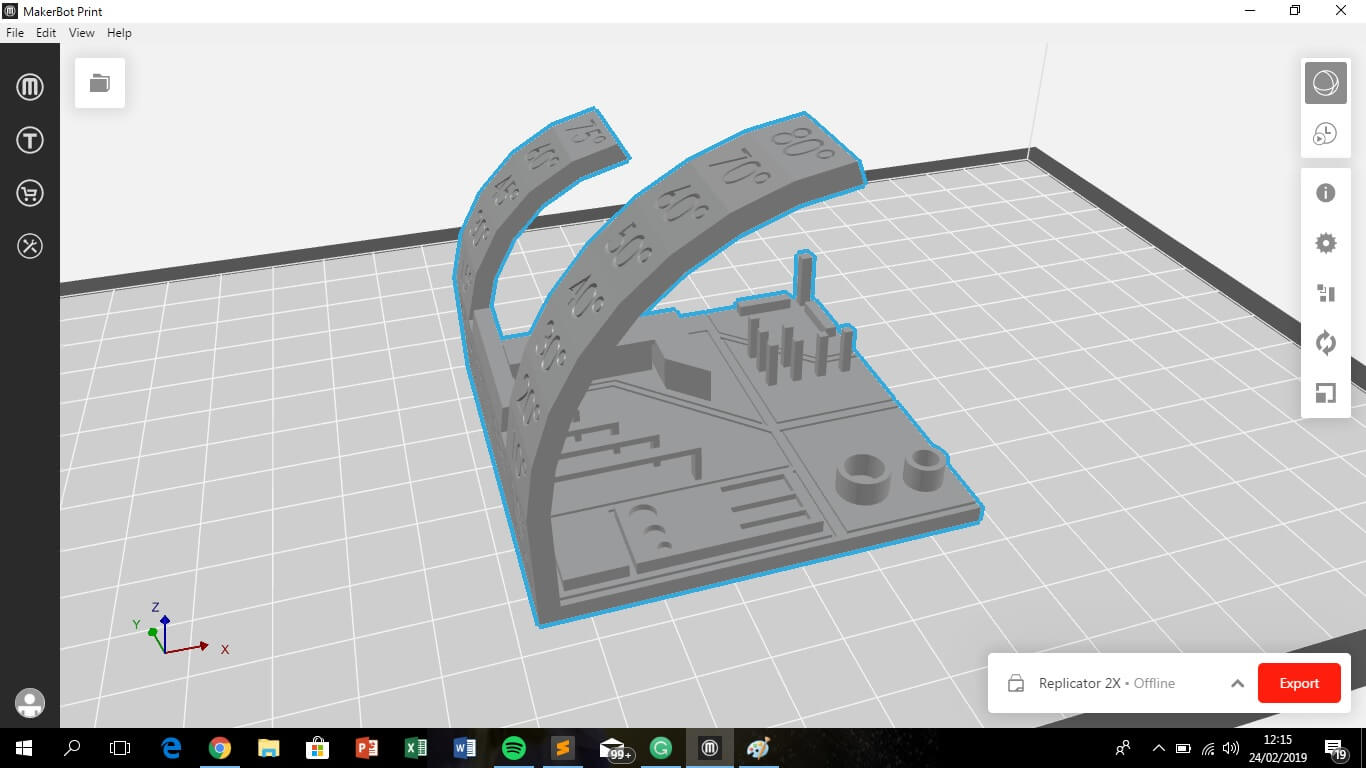The height and width of the screenshot is (768, 1366).
Task: Open Windows taskbar search
Action: (72, 748)
